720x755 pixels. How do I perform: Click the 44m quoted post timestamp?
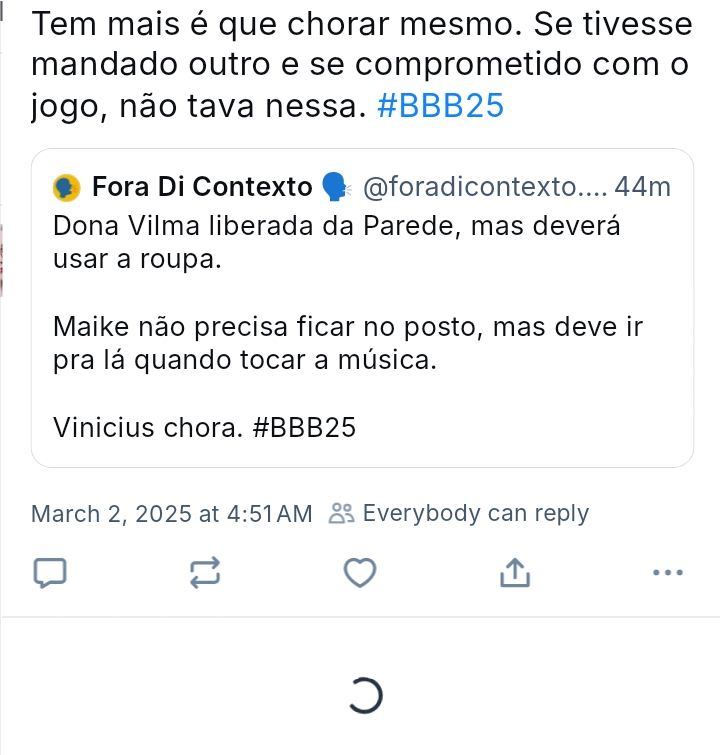pos(642,187)
